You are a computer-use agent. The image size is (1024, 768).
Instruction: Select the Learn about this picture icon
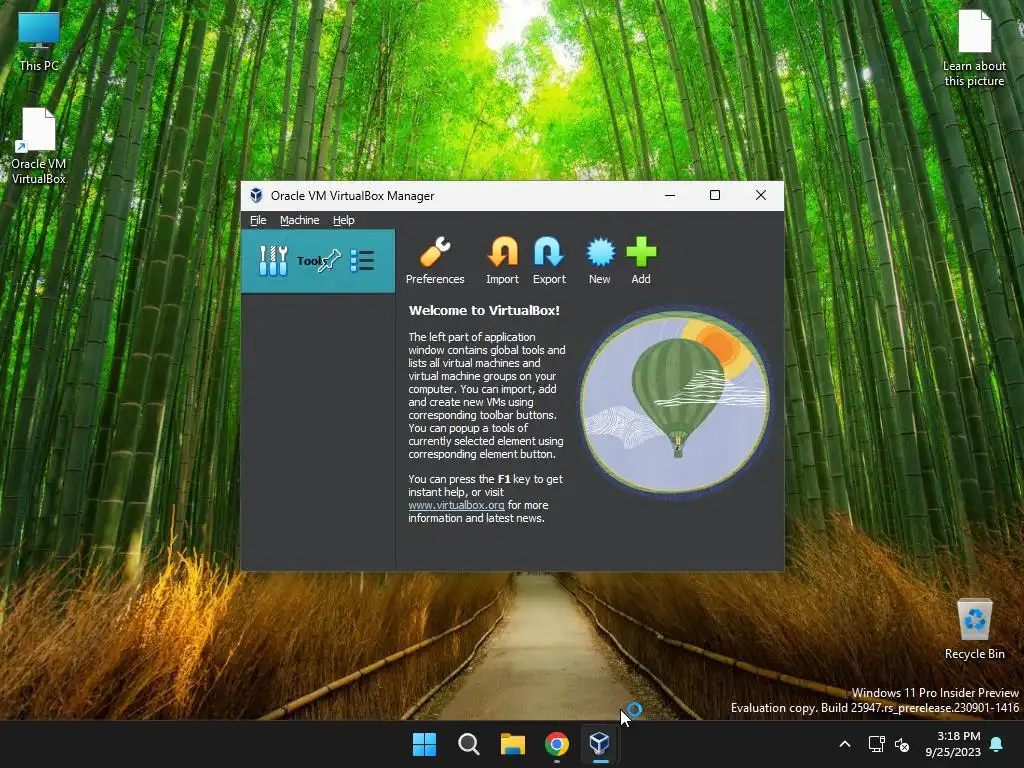(x=974, y=48)
